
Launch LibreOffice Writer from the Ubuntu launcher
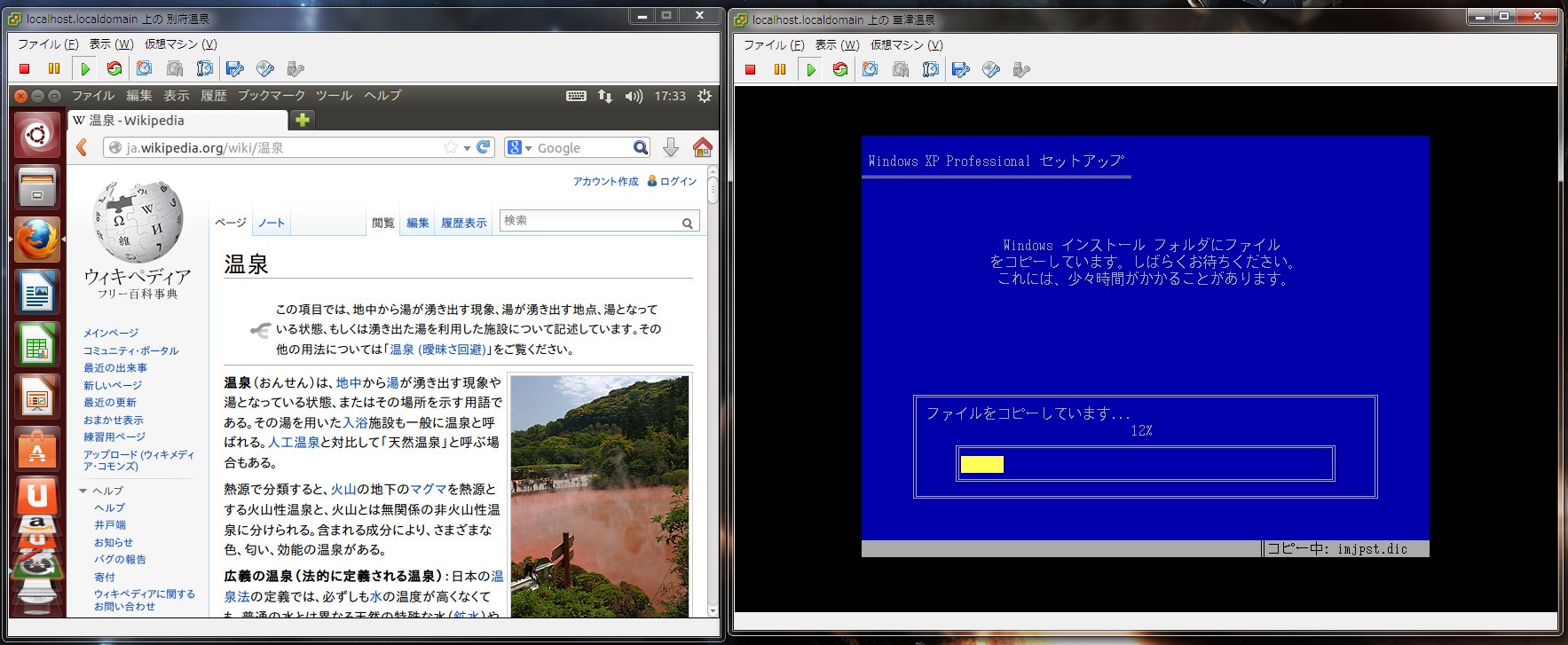point(37,292)
